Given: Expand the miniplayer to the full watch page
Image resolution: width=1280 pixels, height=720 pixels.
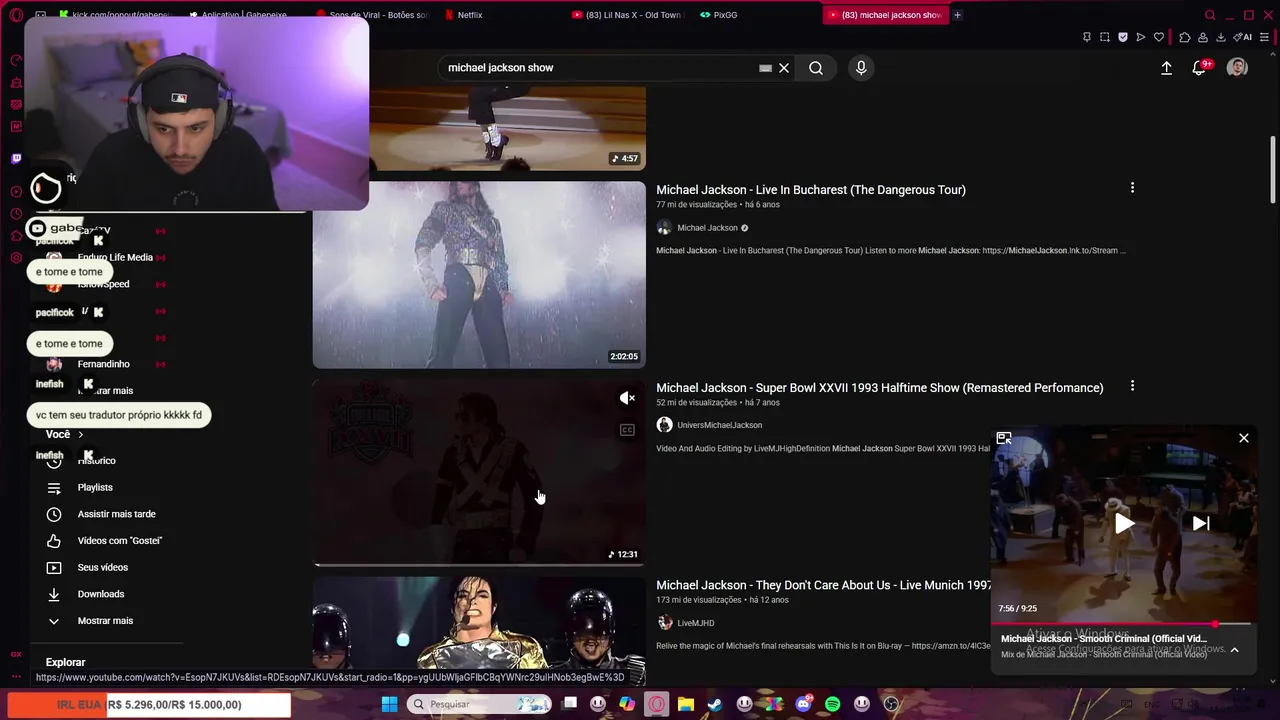Looking at the screenshot, I should (x=1004, y=438).
